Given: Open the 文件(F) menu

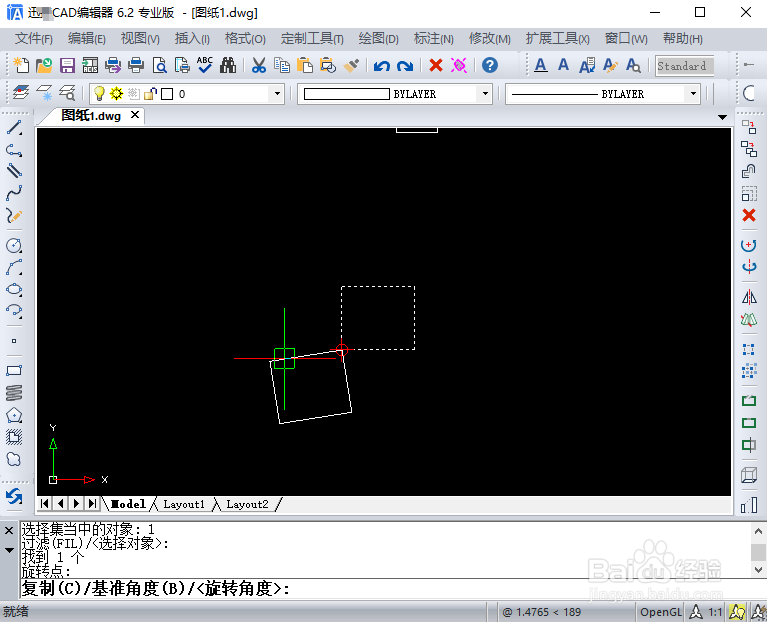Looking at the screenshot, I should click(x=33, y=39).
